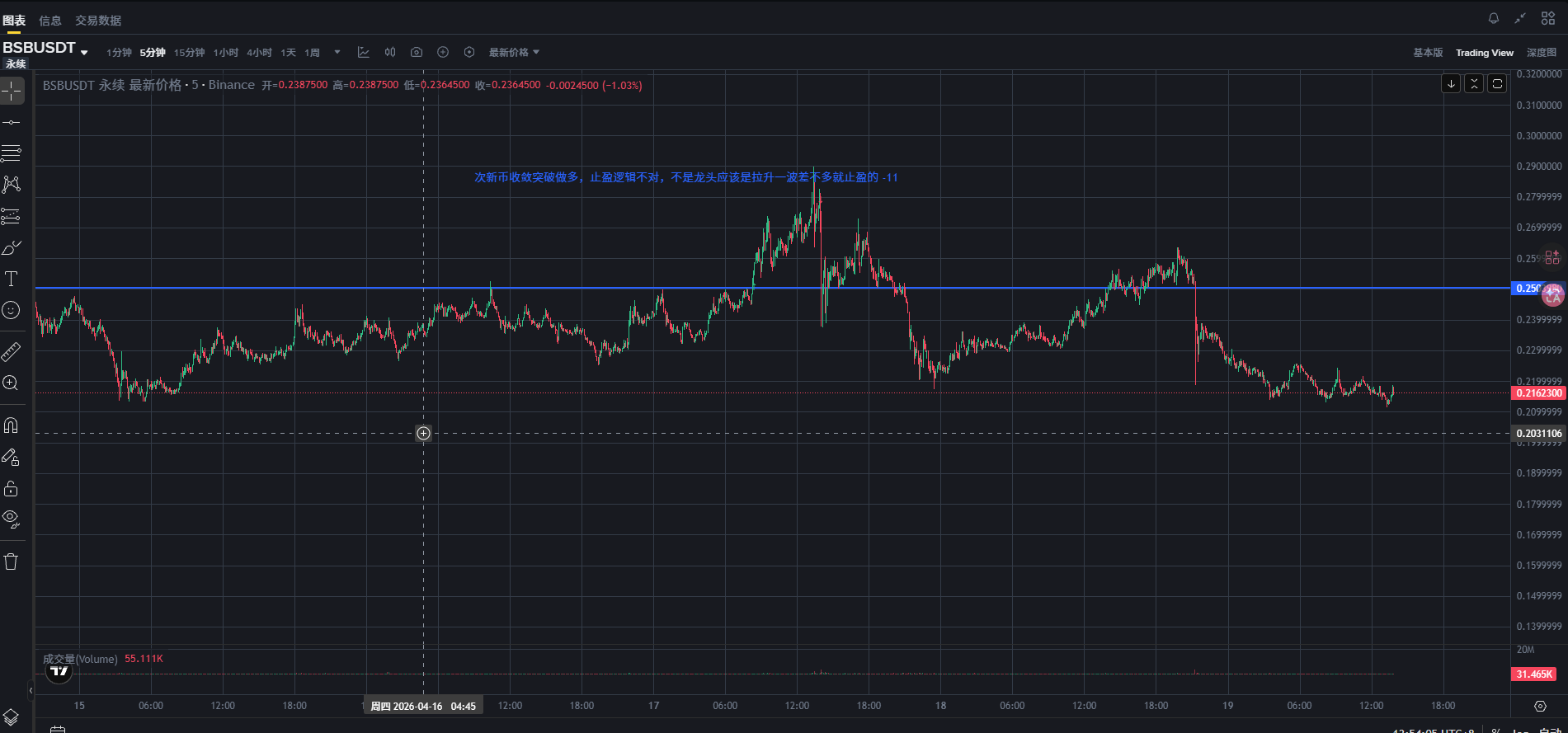Open the candlestick chart style icon
Screen dimensions: 1568x733
point(390,52)
